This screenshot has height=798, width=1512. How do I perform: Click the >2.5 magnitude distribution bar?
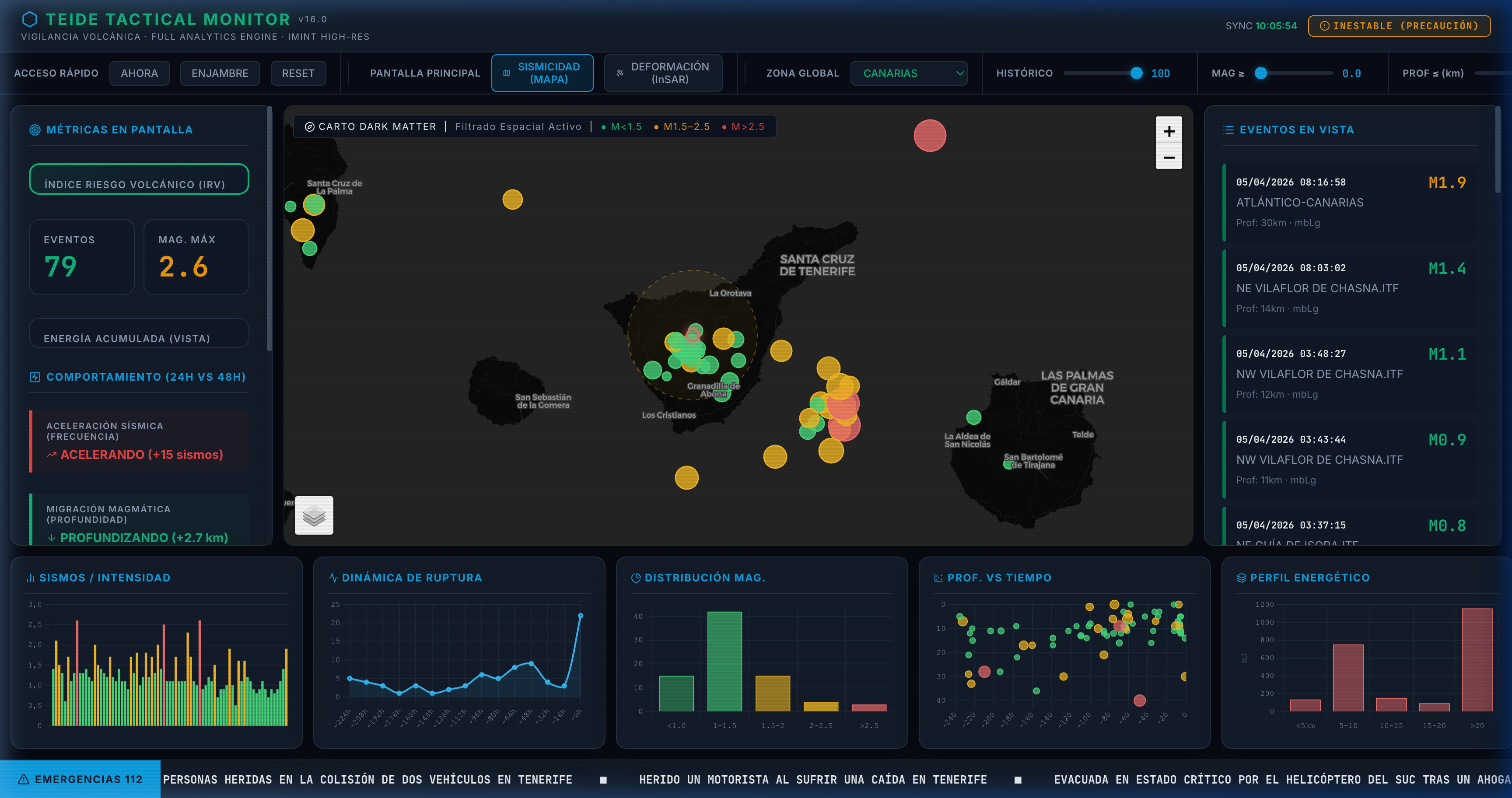pyautogui.click(x=869, y=707)
